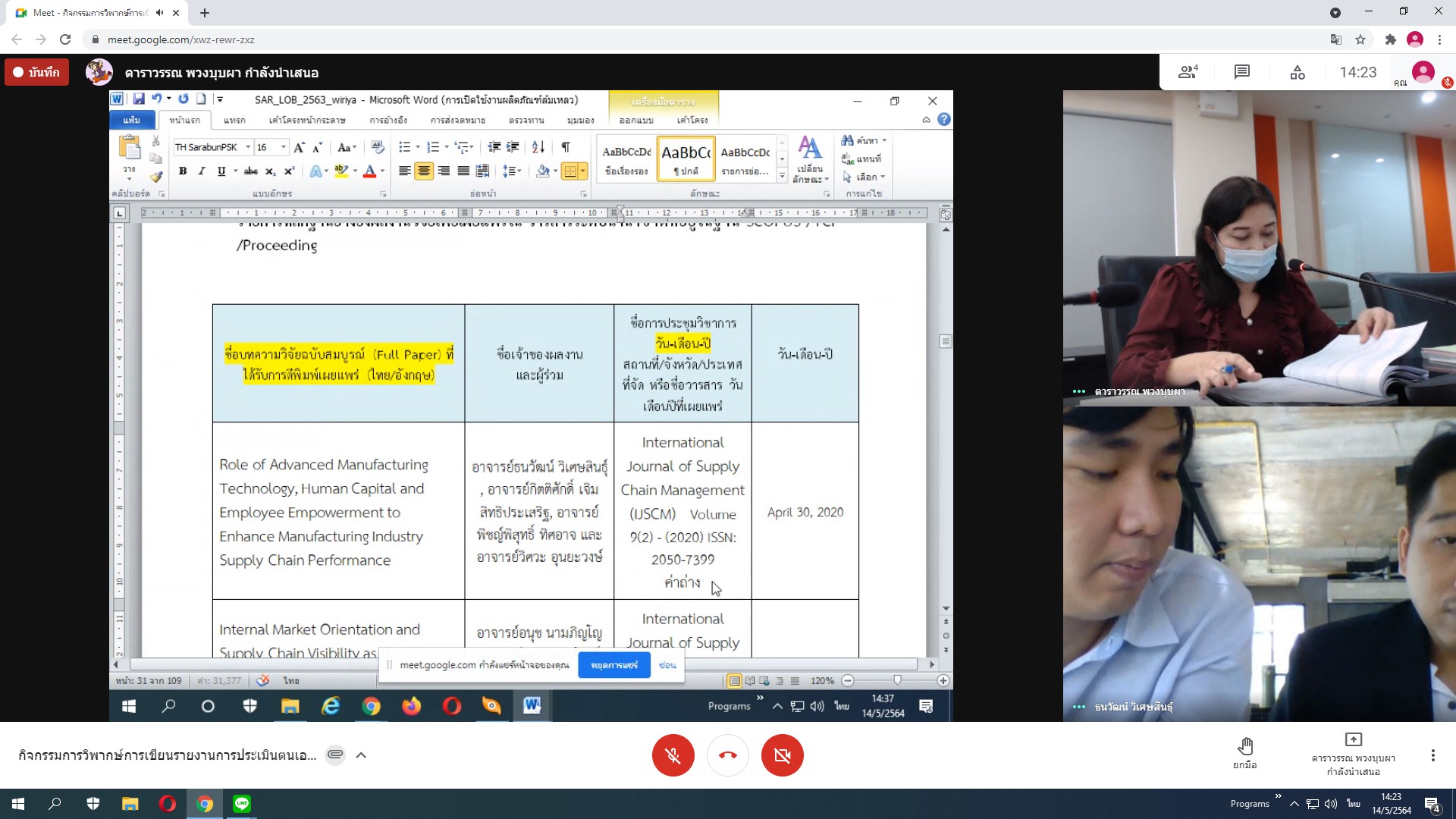Click the attachment icon beside meeting title
This screenshot has width=1456, height=819.
pyautogui.click(x=335, y=755)
